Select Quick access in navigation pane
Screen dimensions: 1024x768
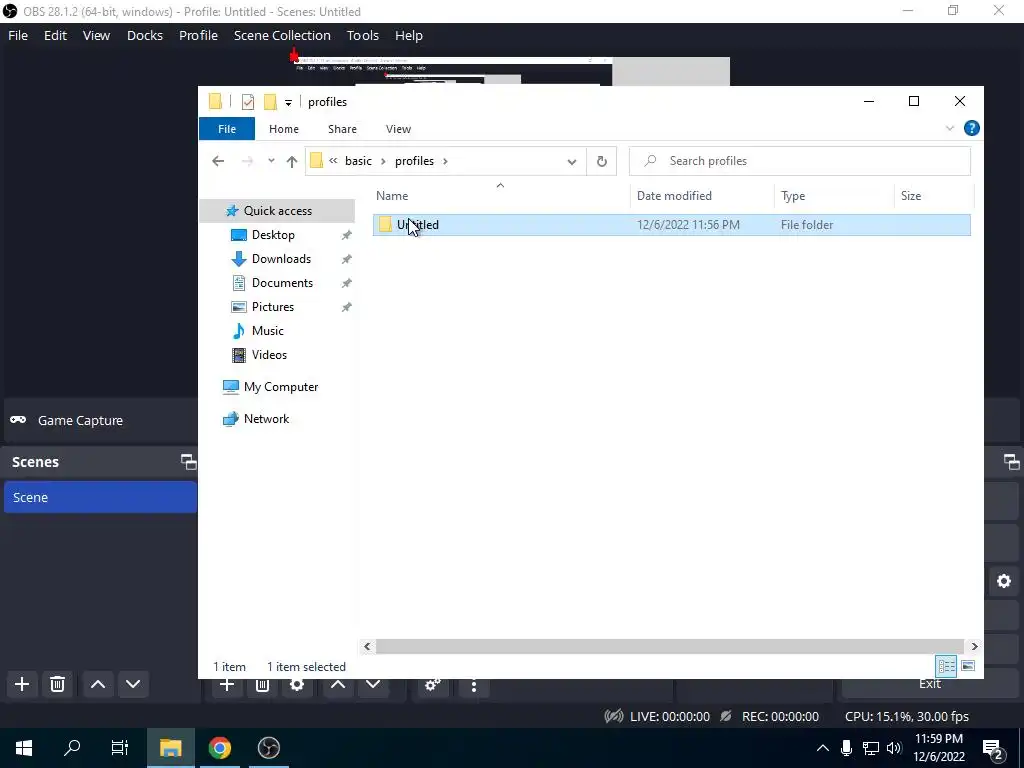278,210
